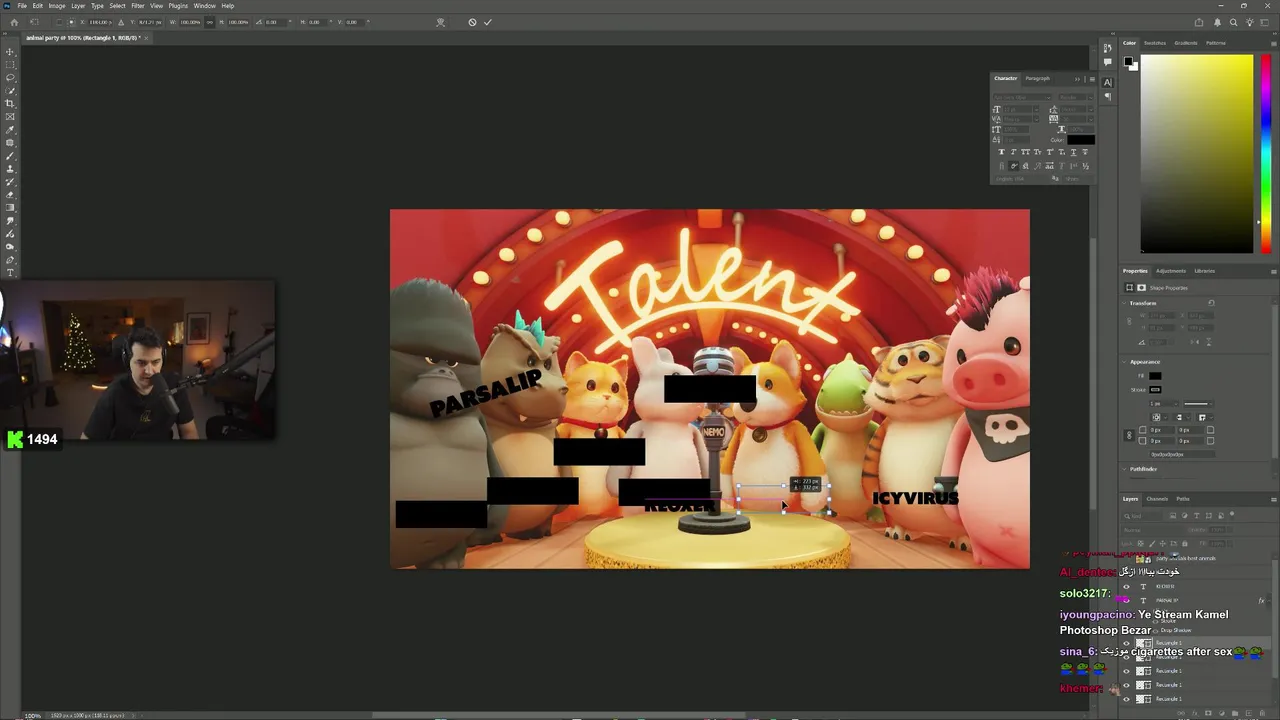The height and width of the screenshot is (720, 1280).
Task: Switch to the Gradients tab
Action: point(1186,43)
